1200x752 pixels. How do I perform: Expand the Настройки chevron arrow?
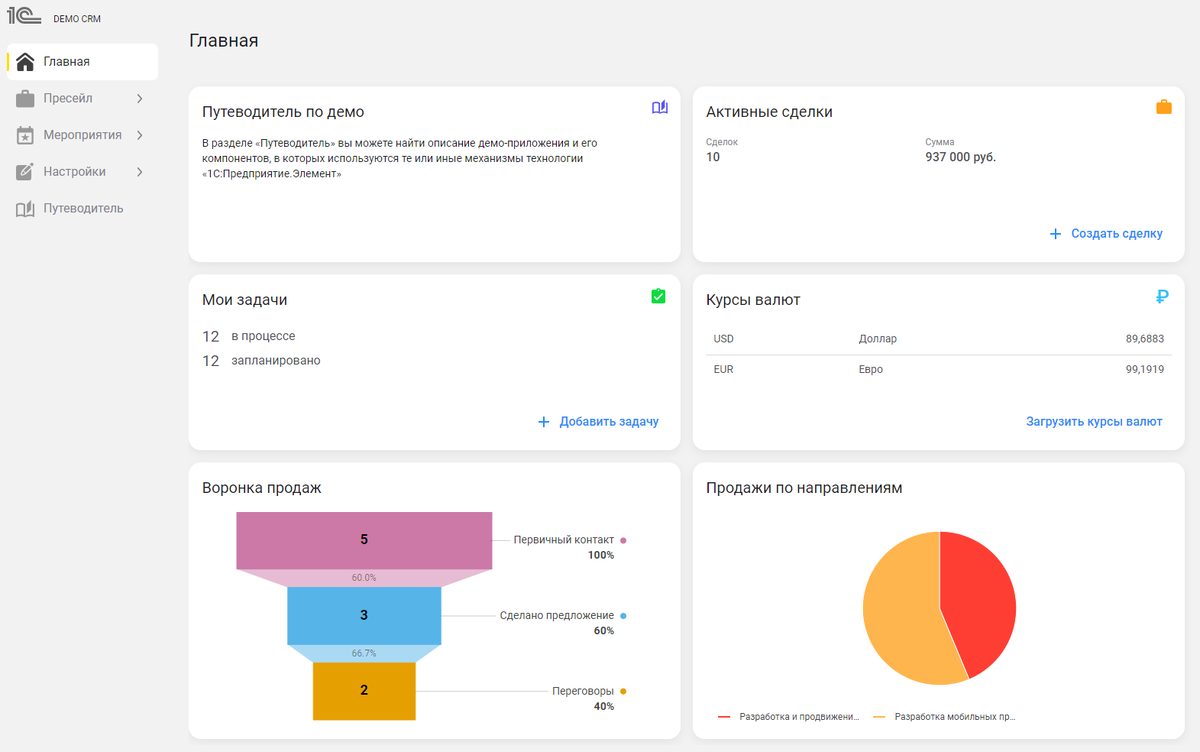139,172
